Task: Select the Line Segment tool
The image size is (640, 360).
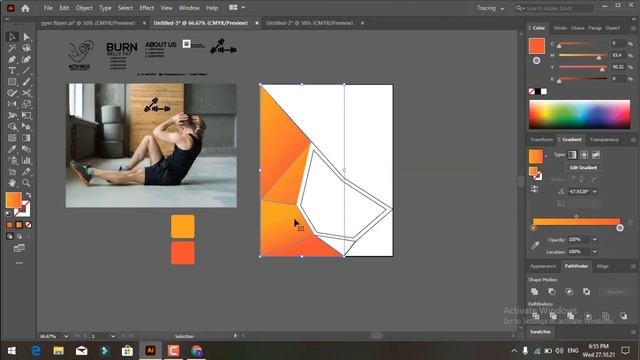Action: coord(27,71)
